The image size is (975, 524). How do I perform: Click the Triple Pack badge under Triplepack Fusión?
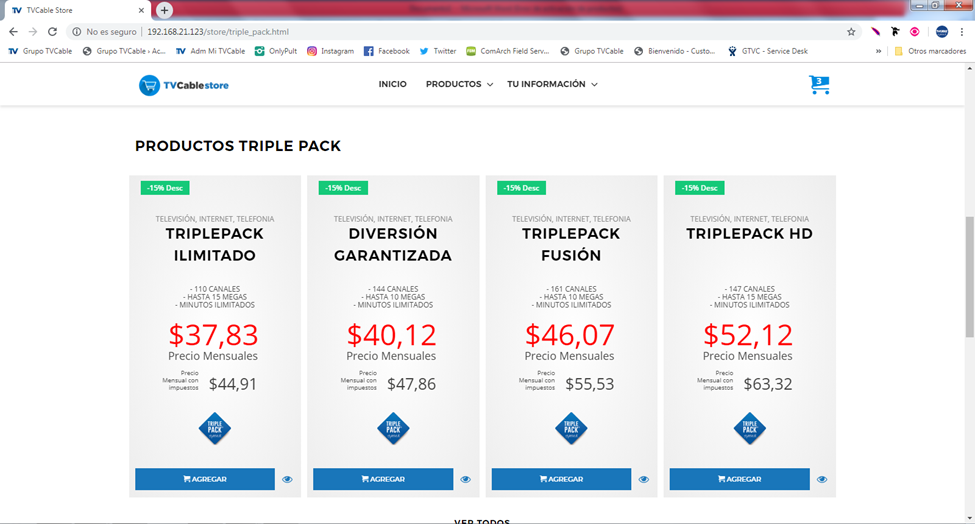[571, 428]
